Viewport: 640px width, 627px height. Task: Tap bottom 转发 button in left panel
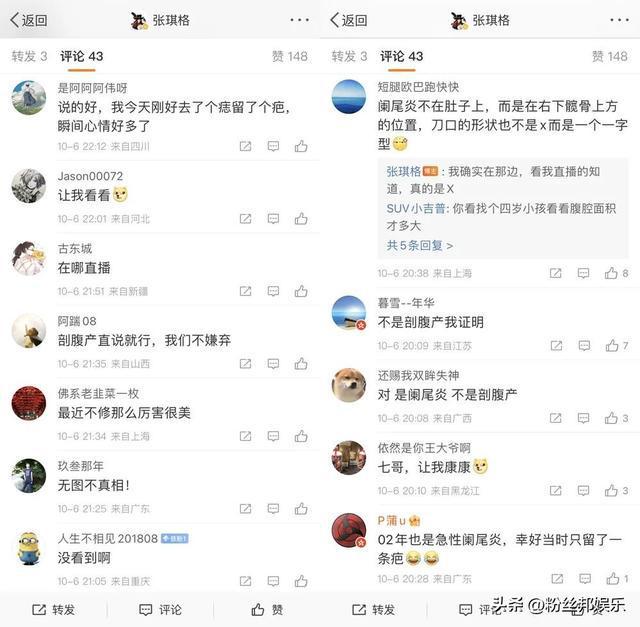click(x=53, y=610)
